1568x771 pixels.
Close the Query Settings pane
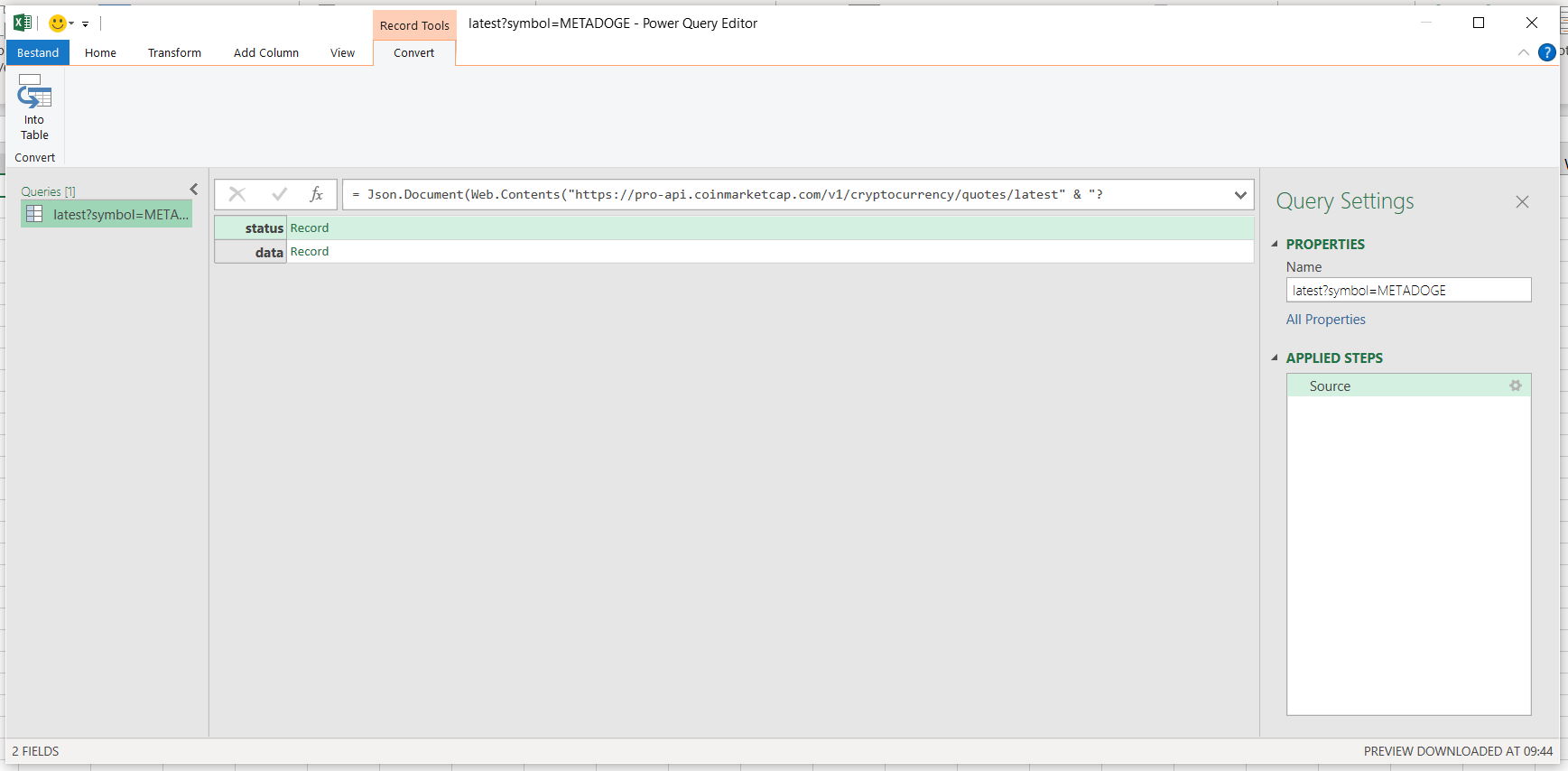coord(1522,201)
